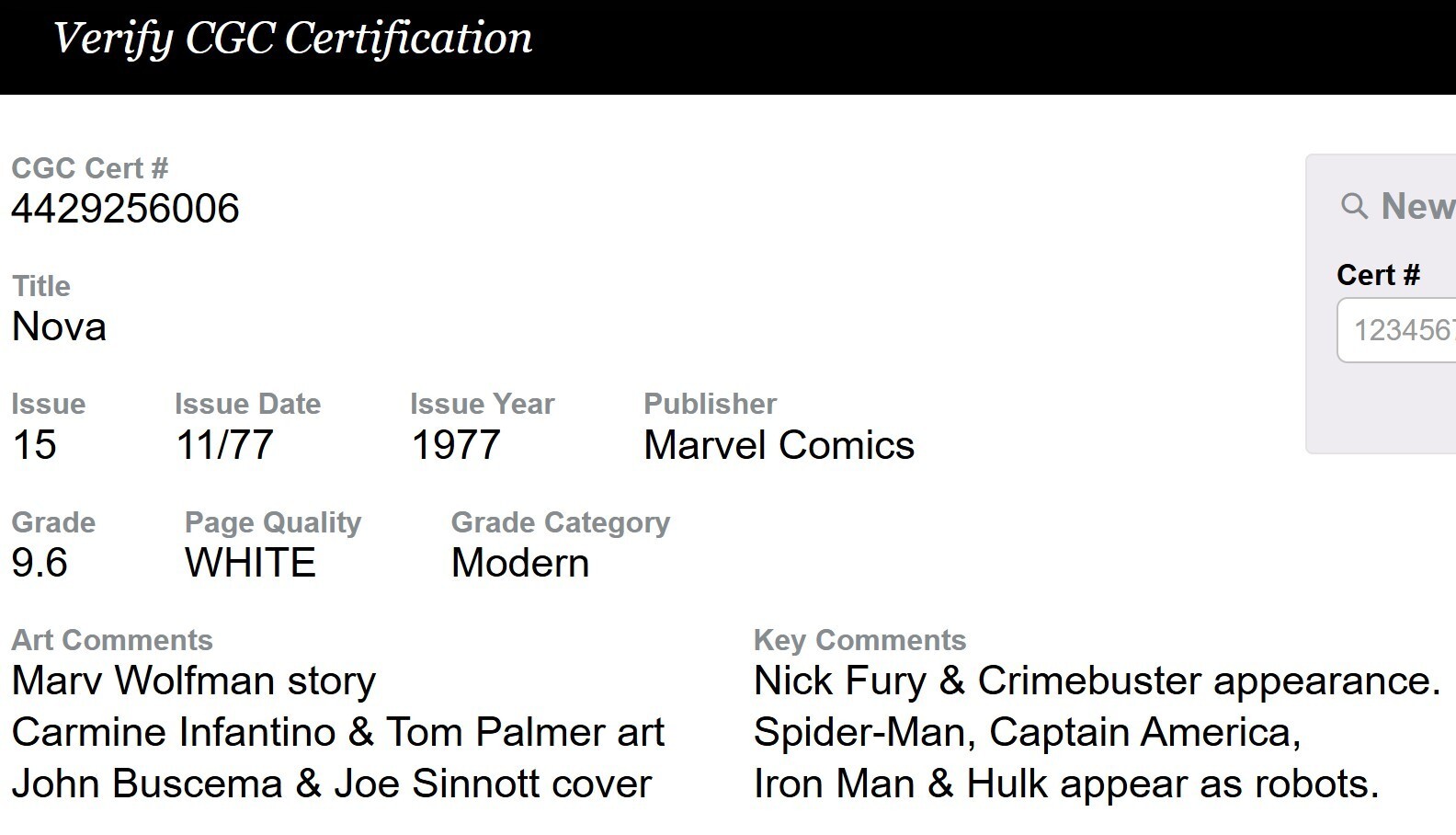Click the Modern grade category value

[x=520, y=563]
